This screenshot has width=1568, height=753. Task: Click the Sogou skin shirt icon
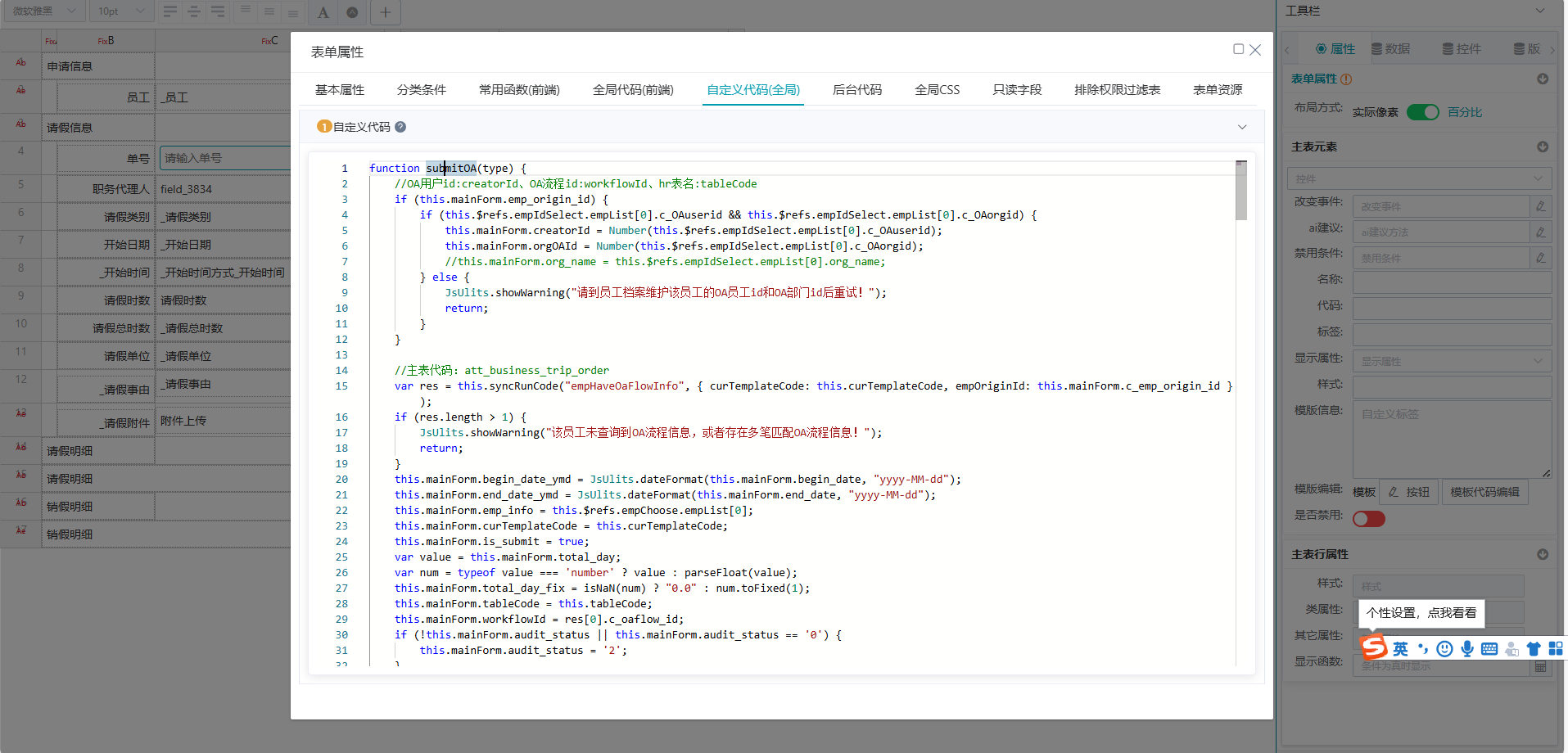click(1534, 649)
